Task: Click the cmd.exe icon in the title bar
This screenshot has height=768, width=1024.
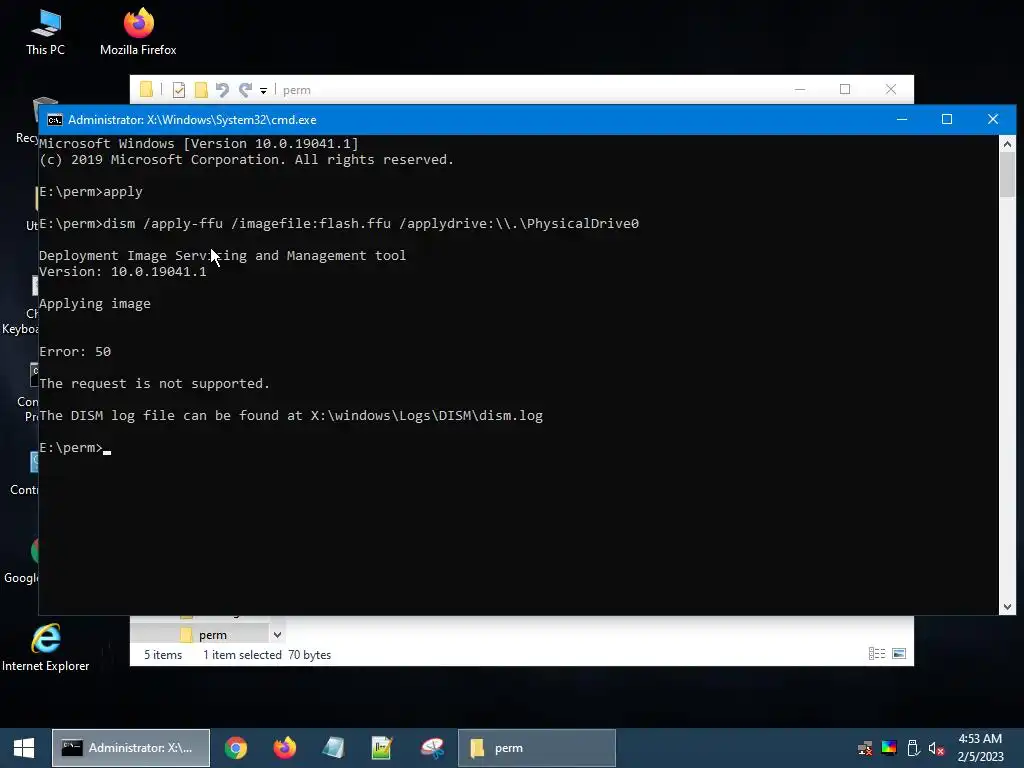Action: coord(55,120)
